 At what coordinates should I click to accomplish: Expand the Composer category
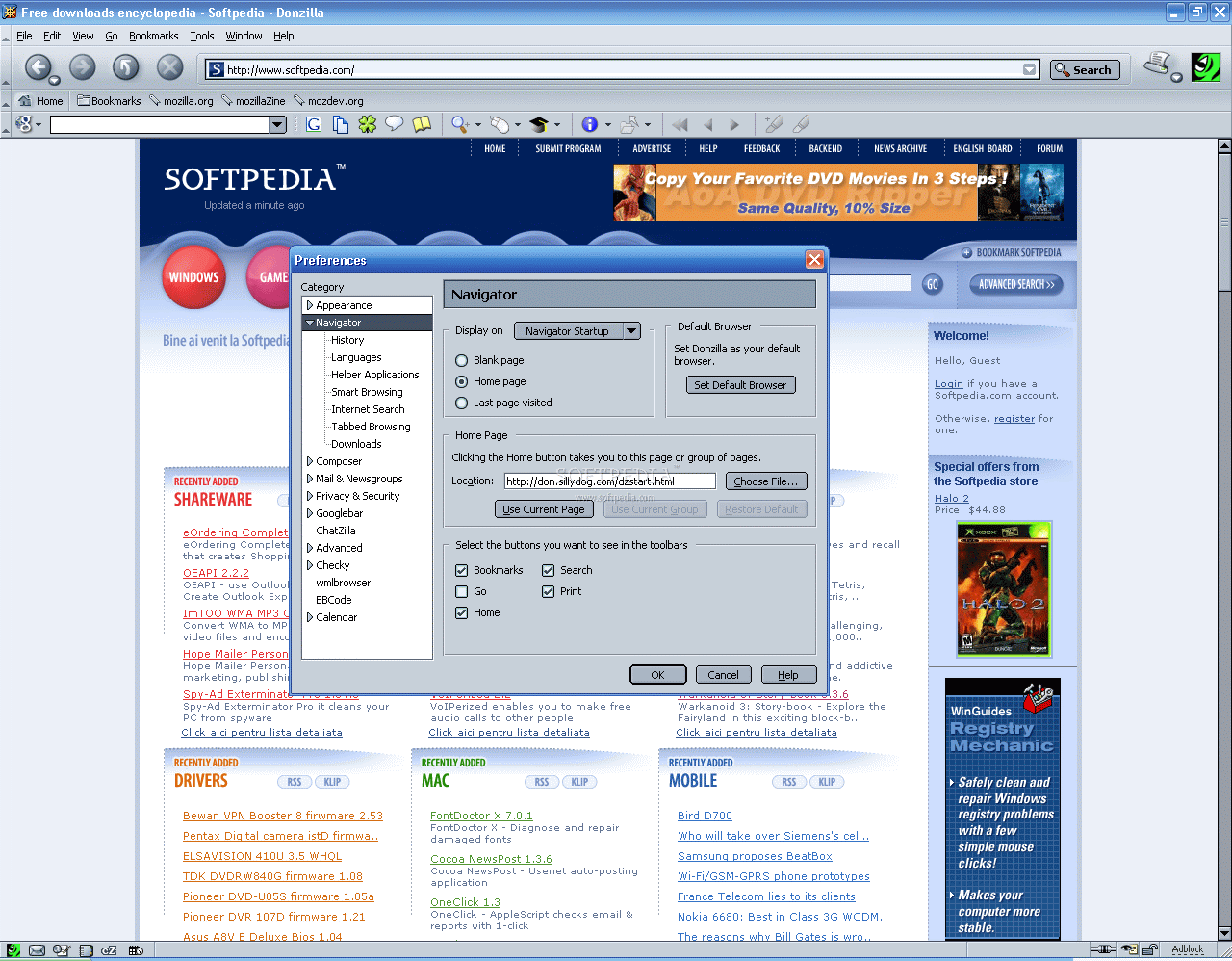tap(310, 461)
